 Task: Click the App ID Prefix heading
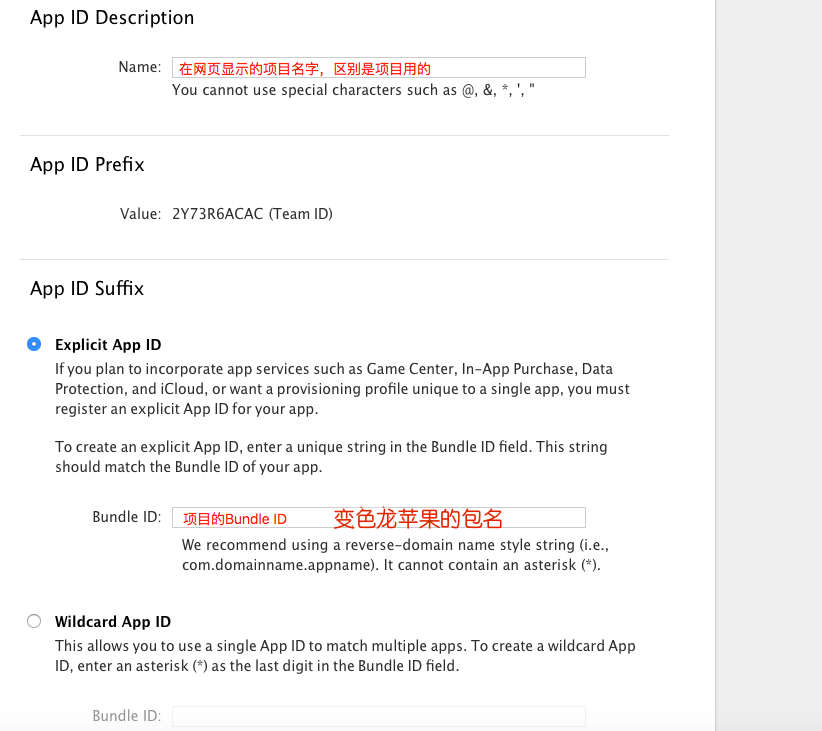click(87, 165)
